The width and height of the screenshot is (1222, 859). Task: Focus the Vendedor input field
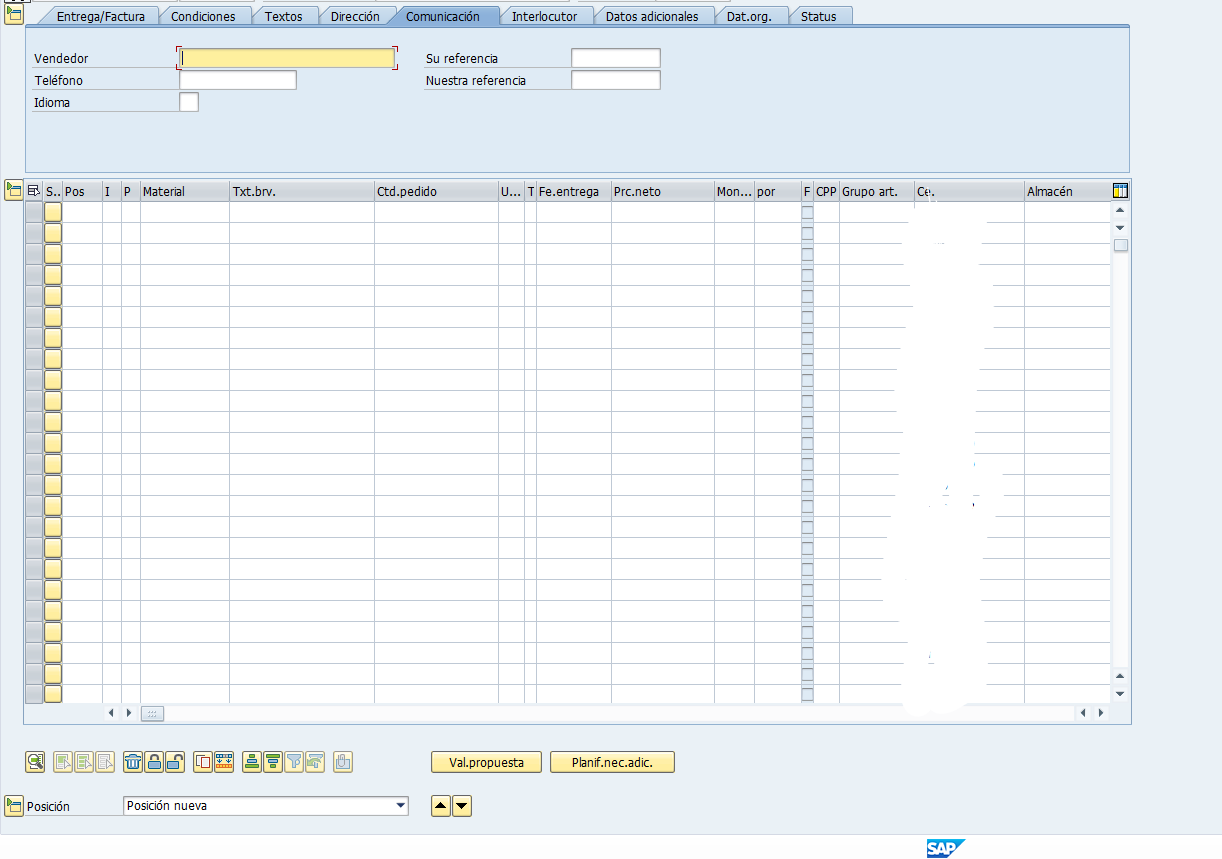(287, 58)
